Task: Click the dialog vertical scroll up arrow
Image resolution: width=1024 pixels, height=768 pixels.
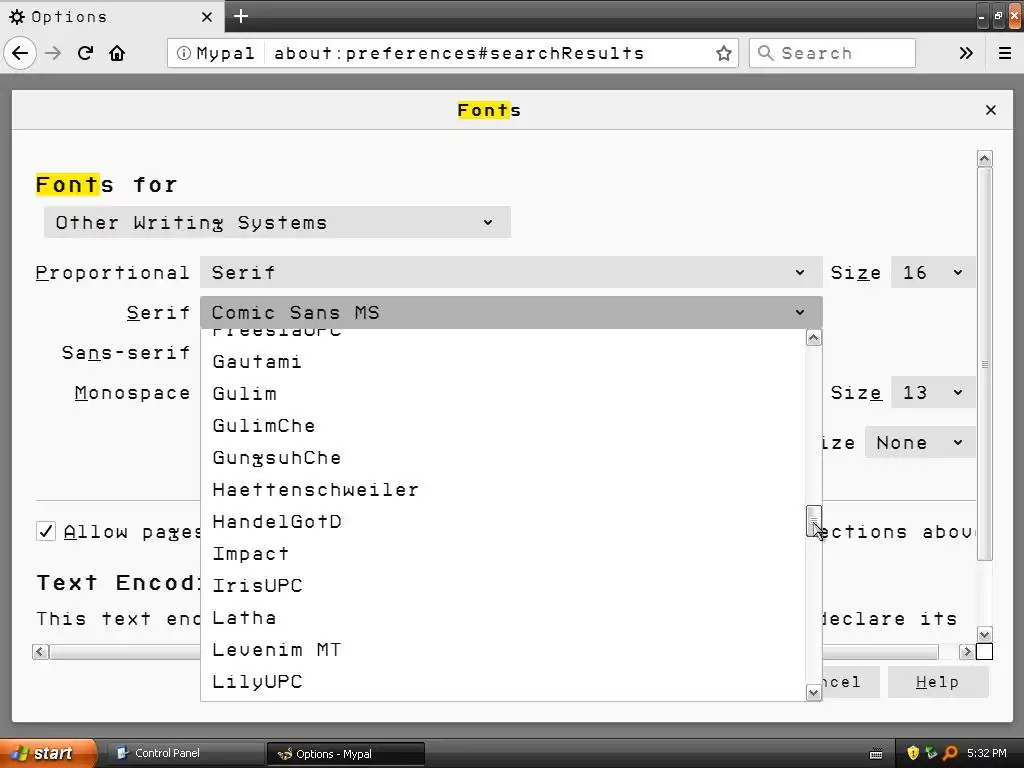Action: [985, 159]
